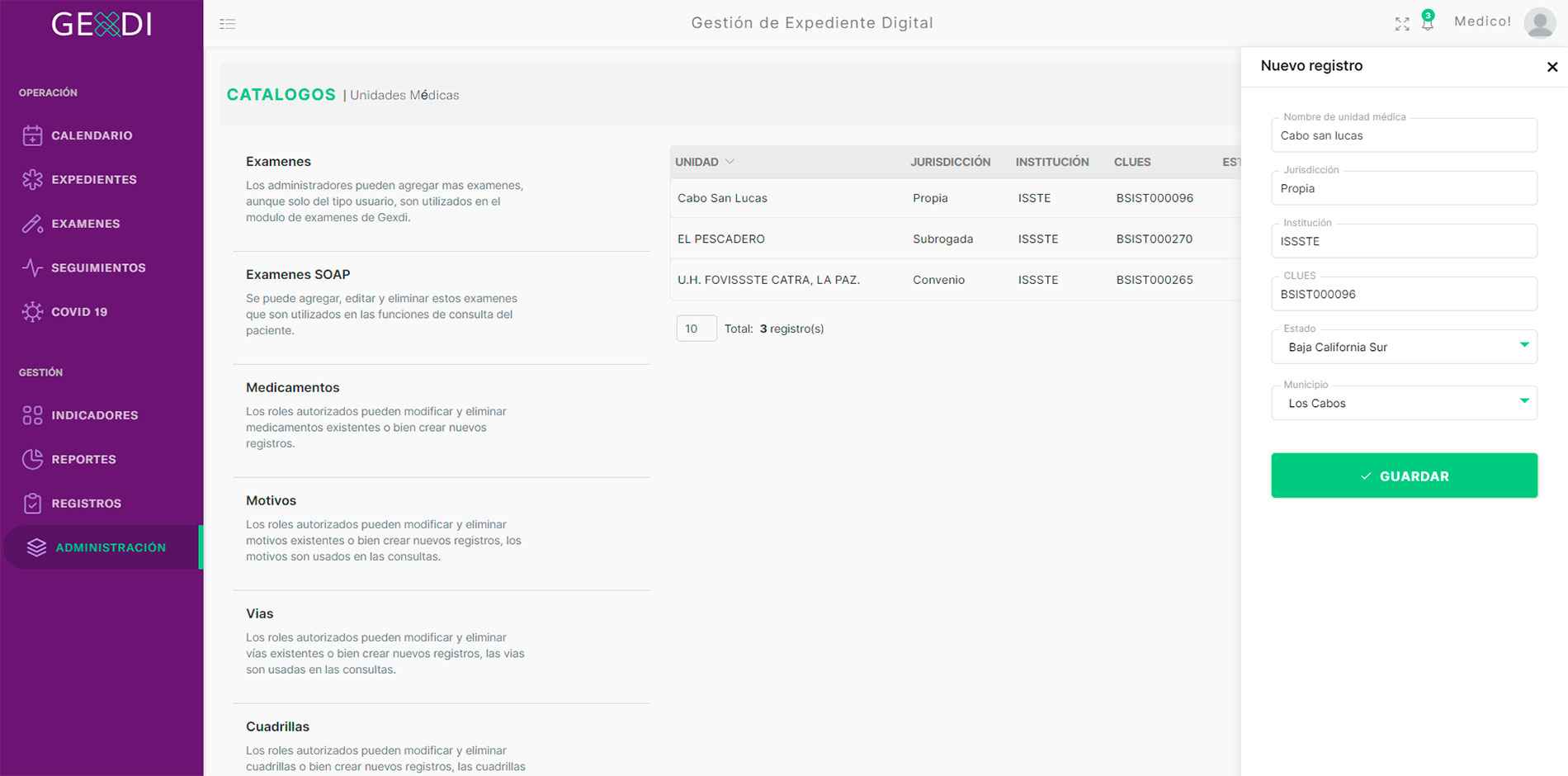Click the CATALOGOS heading
This screenshot has width=1568, height=776.
pos(281,95)
